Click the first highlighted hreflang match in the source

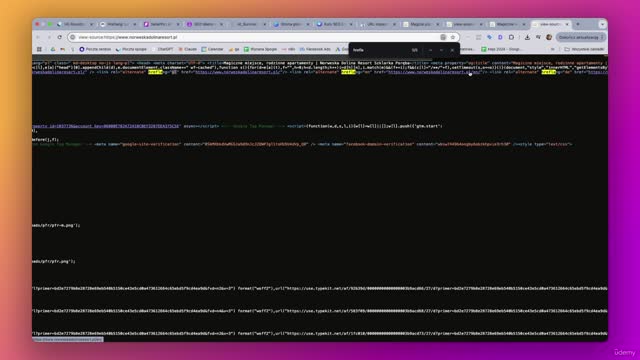click(x=155, y=72)
